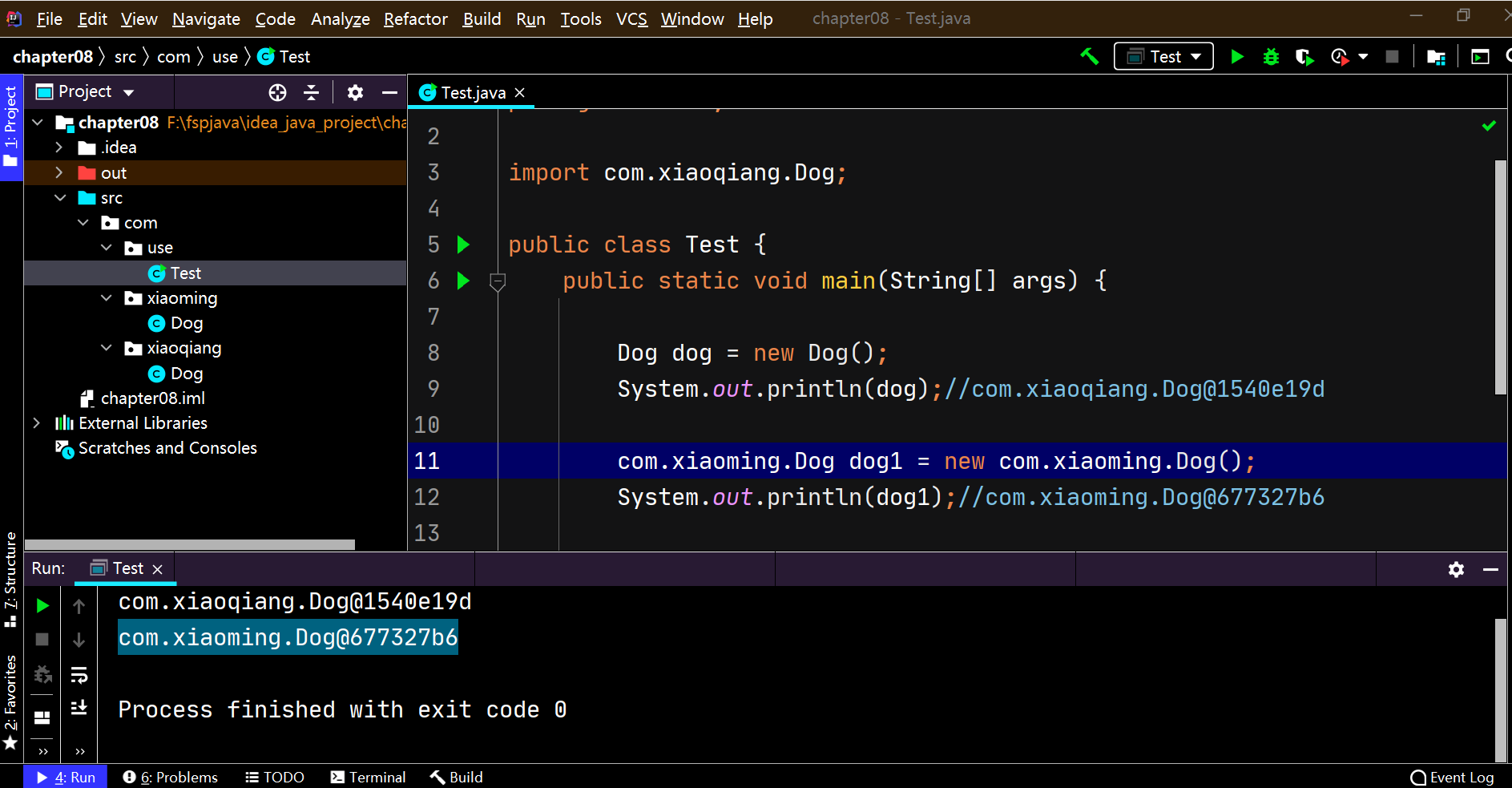1512x788 pixels.
Task: Open Project panel settings gear
Action: pyautogui.click(x=355, y=93)
